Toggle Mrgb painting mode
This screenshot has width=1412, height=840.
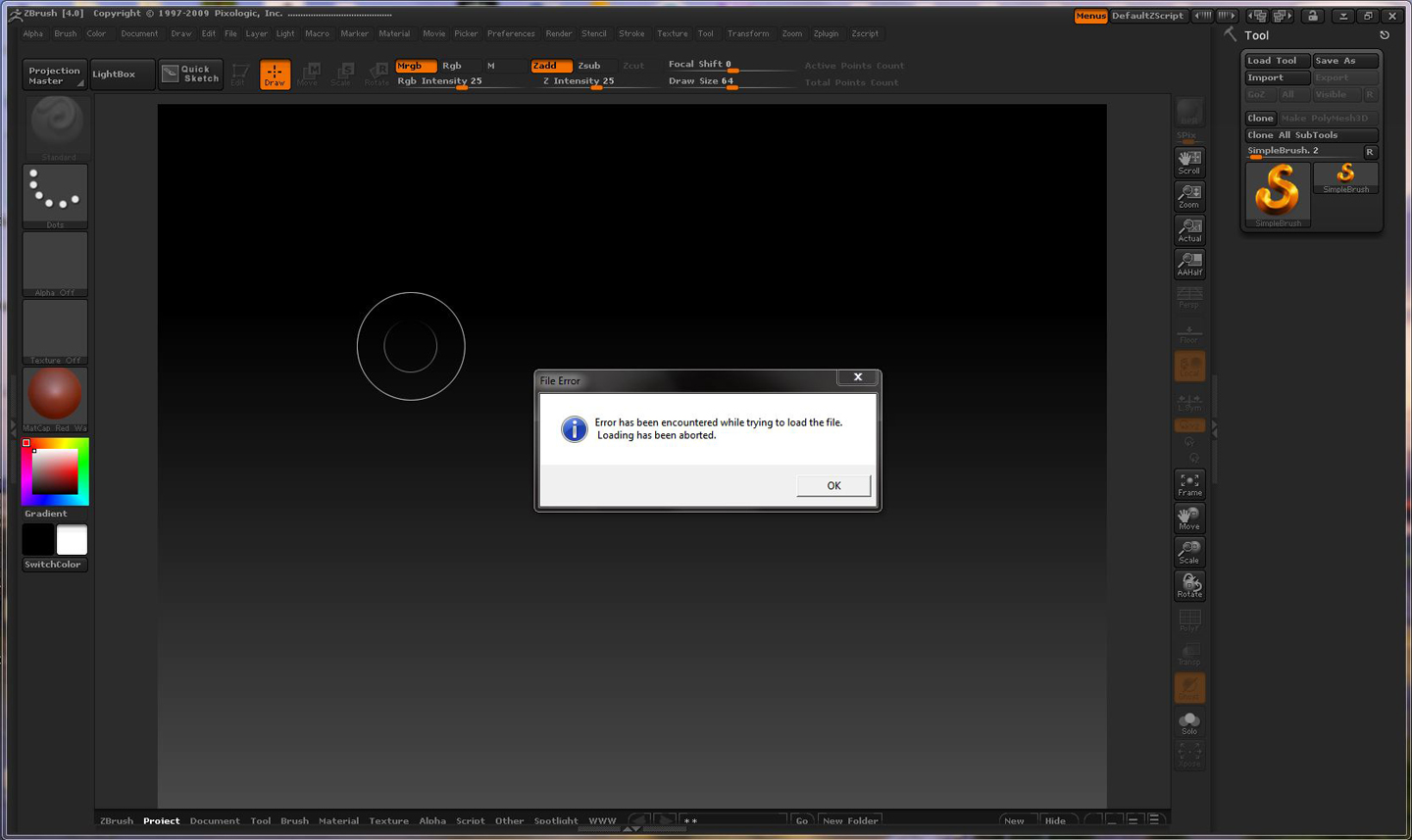tap(414, 66)
